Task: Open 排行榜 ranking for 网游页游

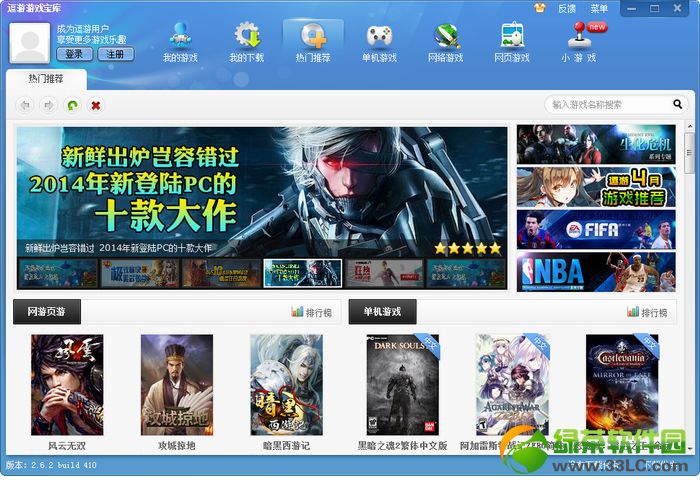Action: (x=312, y=312)
